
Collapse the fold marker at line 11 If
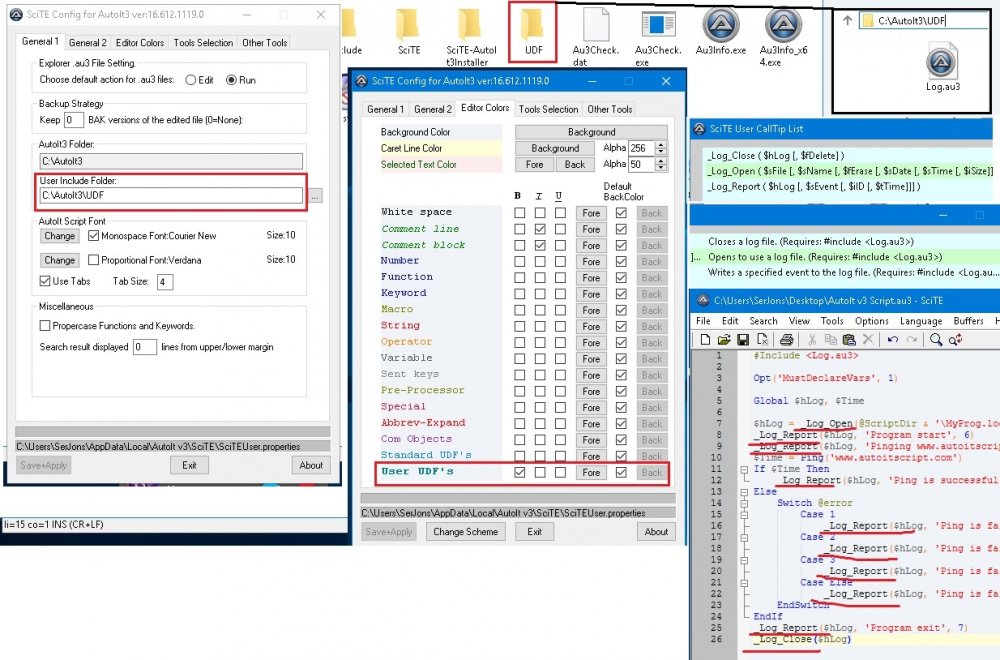pyautogui.click(x=744, y=469)
